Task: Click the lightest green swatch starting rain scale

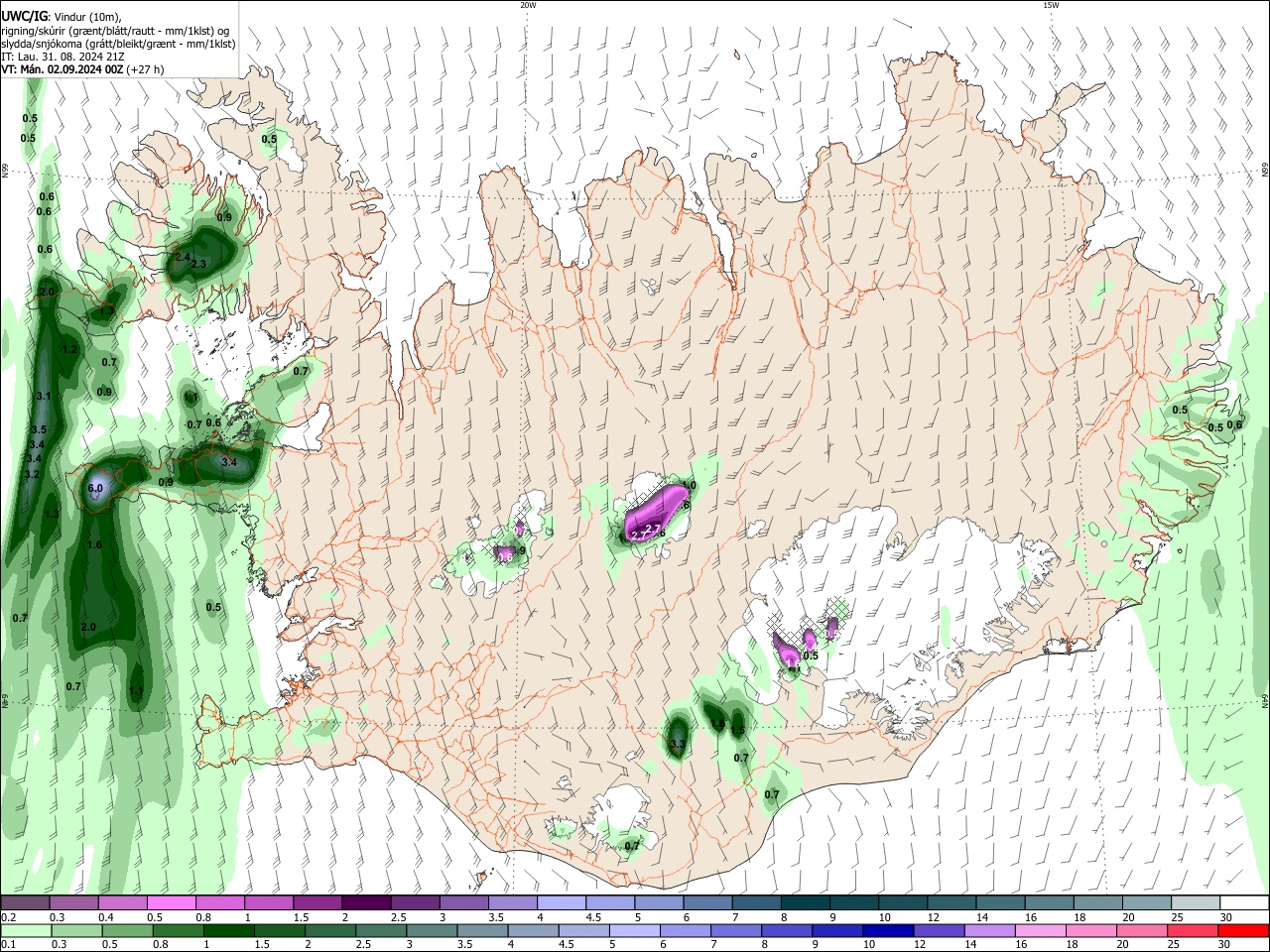Action: pos(25,931)
